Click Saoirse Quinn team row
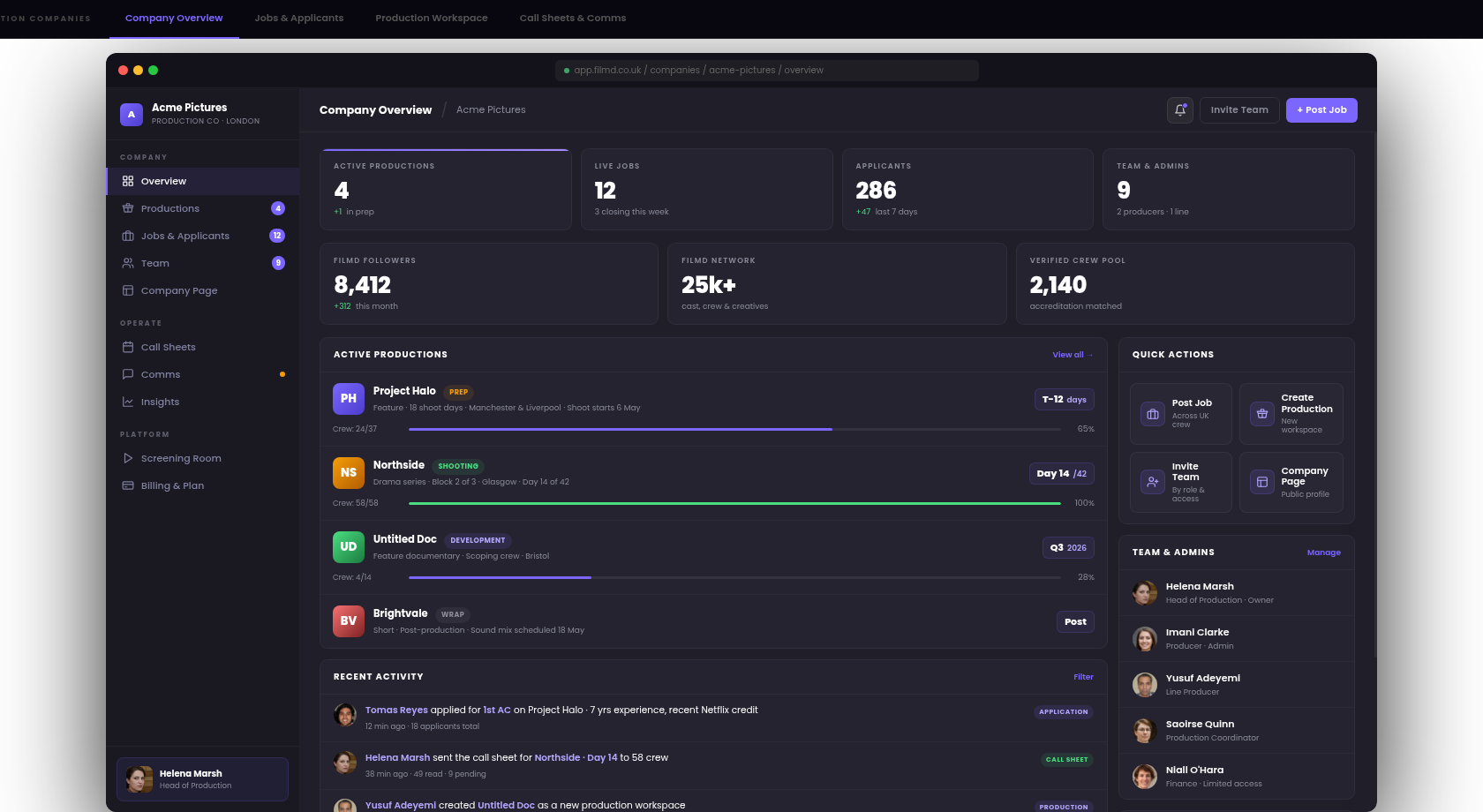Viewport: 1483px width, 812px height. coord(1237,731)
